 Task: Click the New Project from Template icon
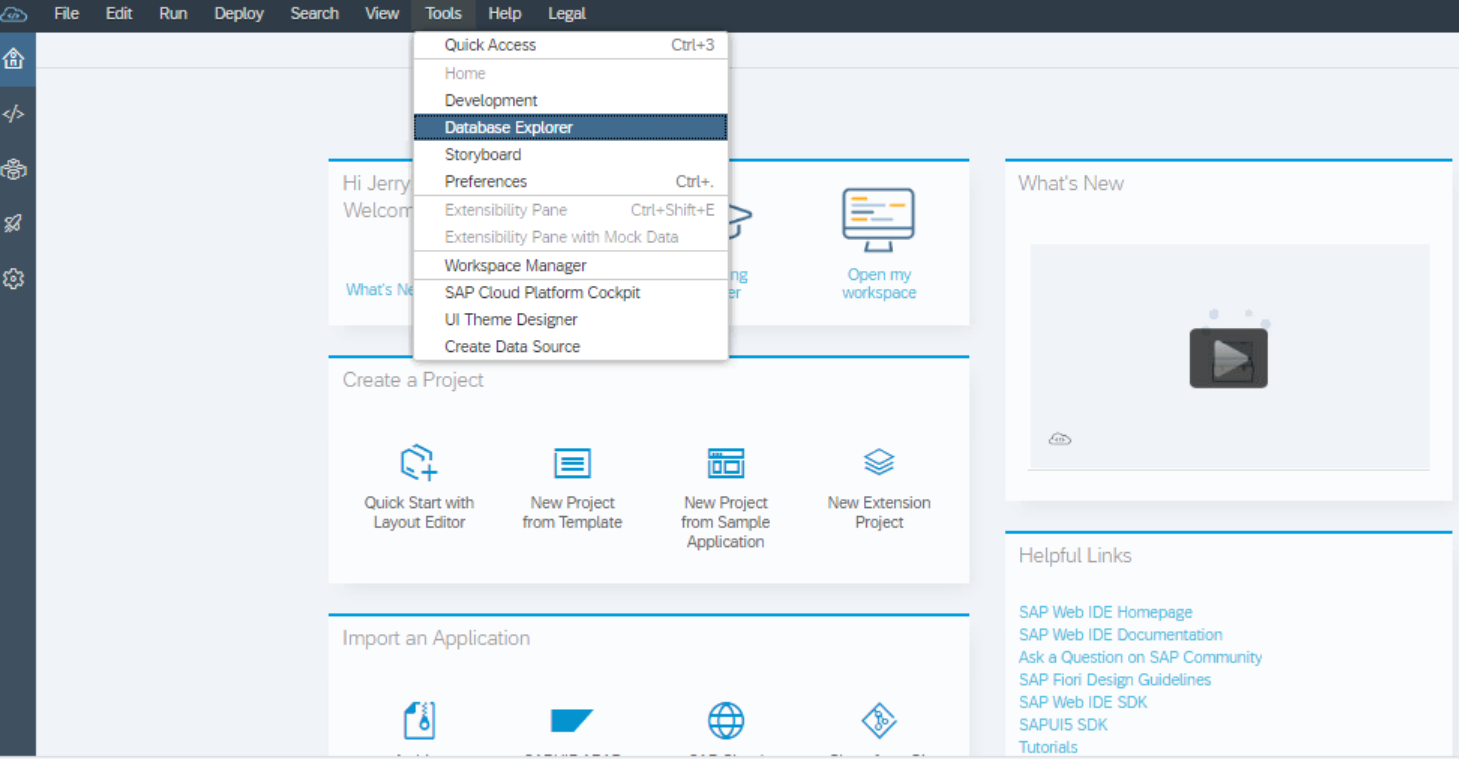tap(572, 463)
